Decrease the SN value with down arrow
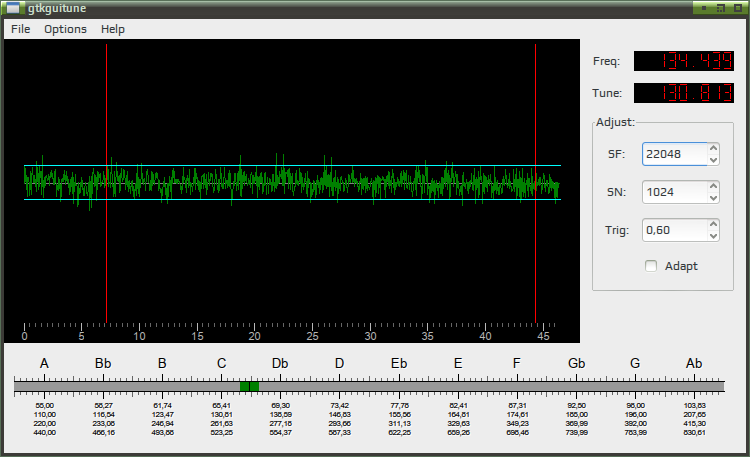Screen dimensions: 750x457 coord(713,198)
